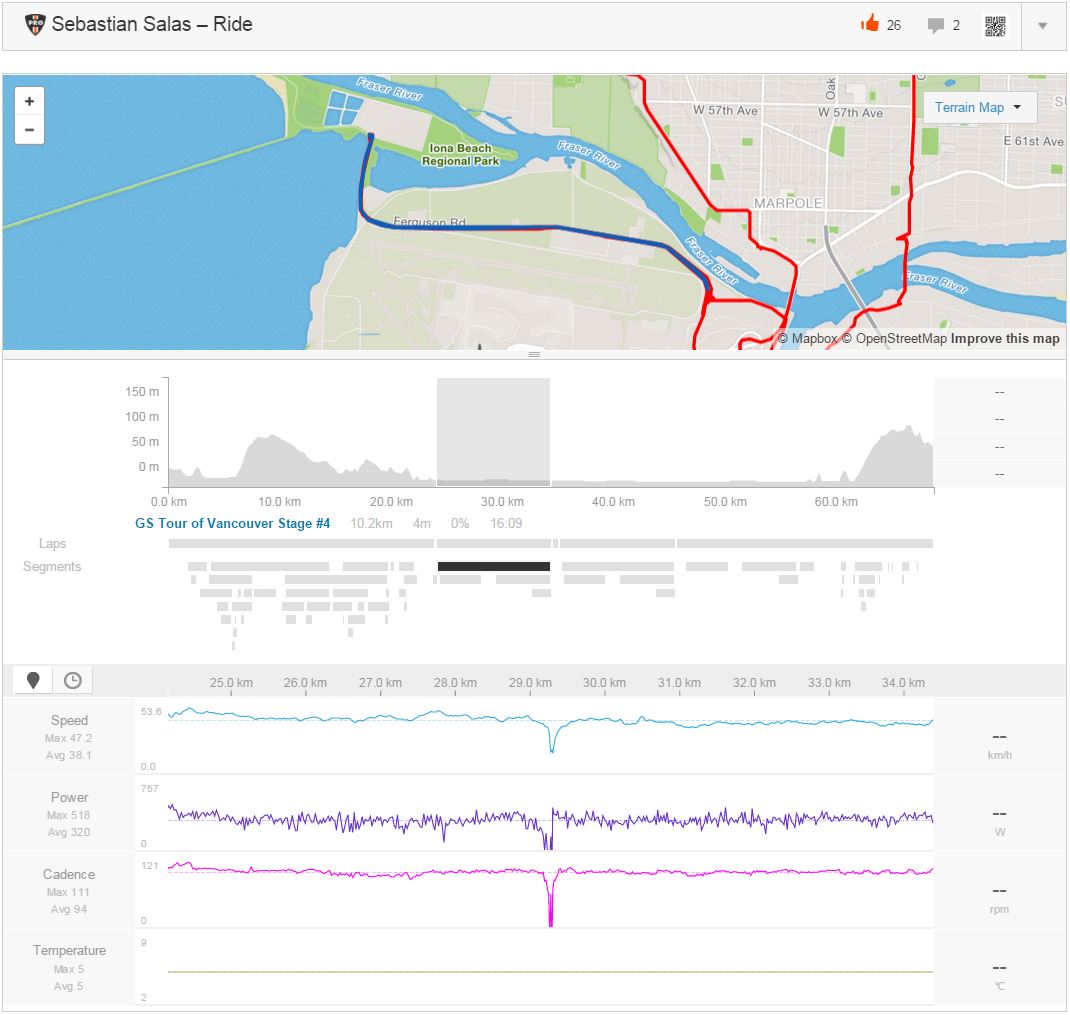Click the Mapbox attribution link
The width and height of the screenshot is (1070, 1015).
click(813, 338)
